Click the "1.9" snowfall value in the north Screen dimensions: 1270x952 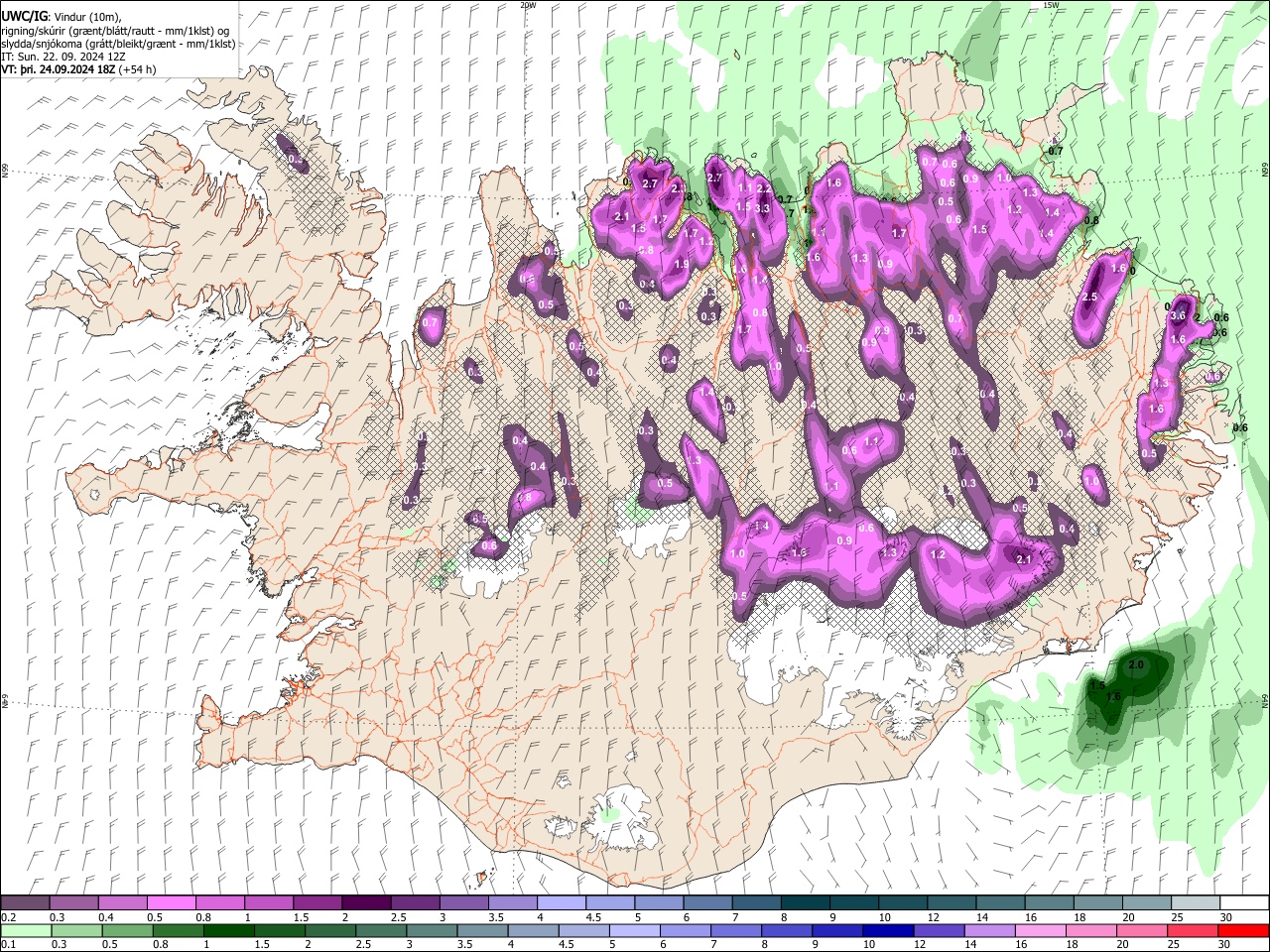pyautogui.click(x=682, y=265)
